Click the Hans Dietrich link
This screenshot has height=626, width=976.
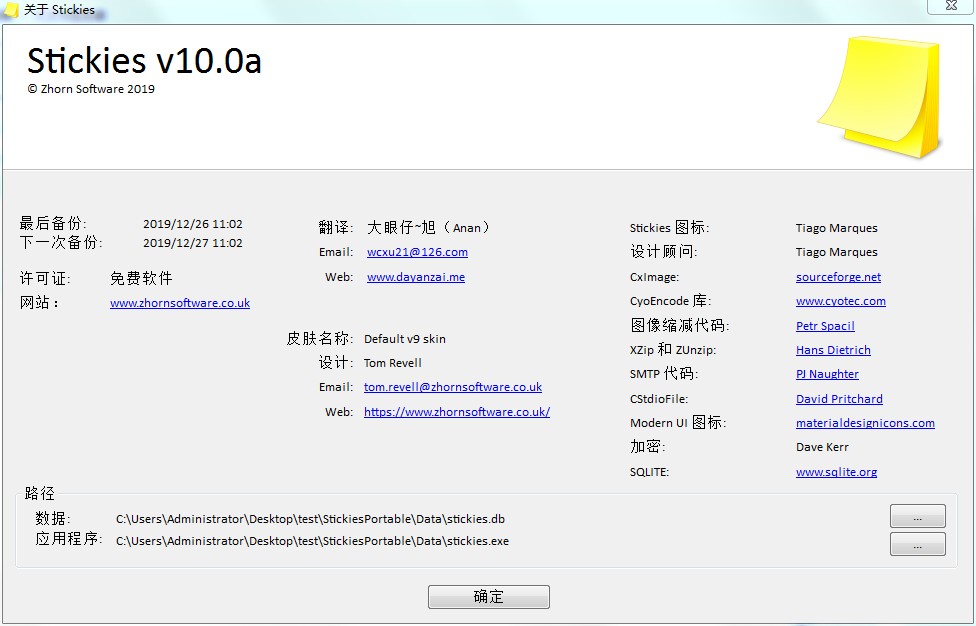(833, 350)
